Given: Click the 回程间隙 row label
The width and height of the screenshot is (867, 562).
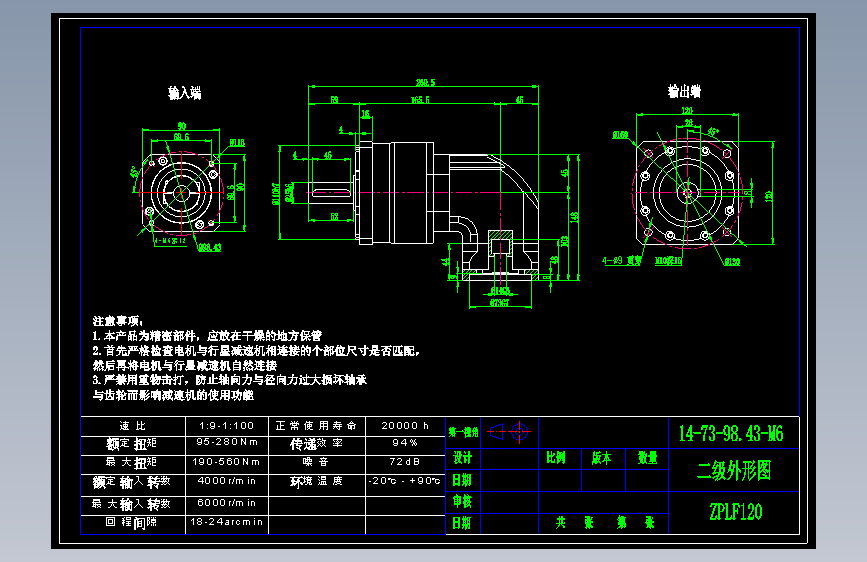Looking at the screenshot, I should (x=132, y=522).
